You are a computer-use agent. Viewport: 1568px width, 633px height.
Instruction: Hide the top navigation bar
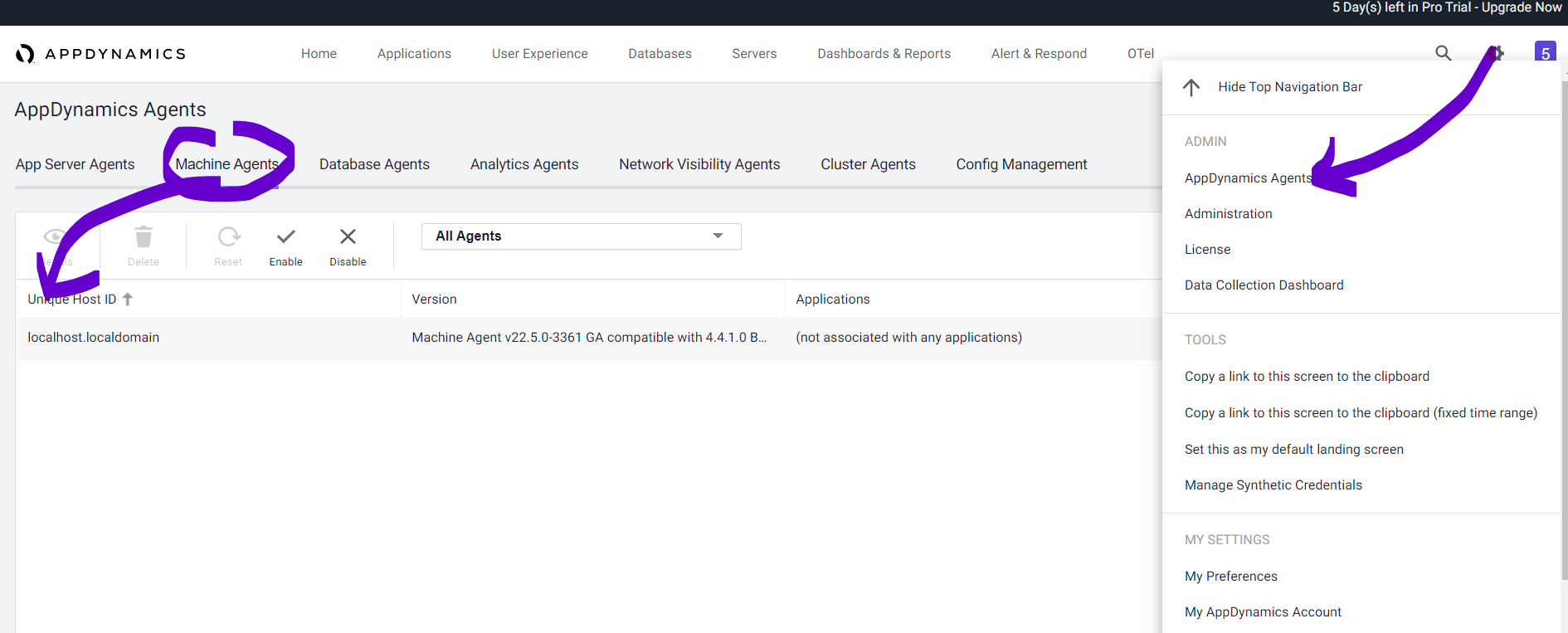click(x=1289, y=87)
